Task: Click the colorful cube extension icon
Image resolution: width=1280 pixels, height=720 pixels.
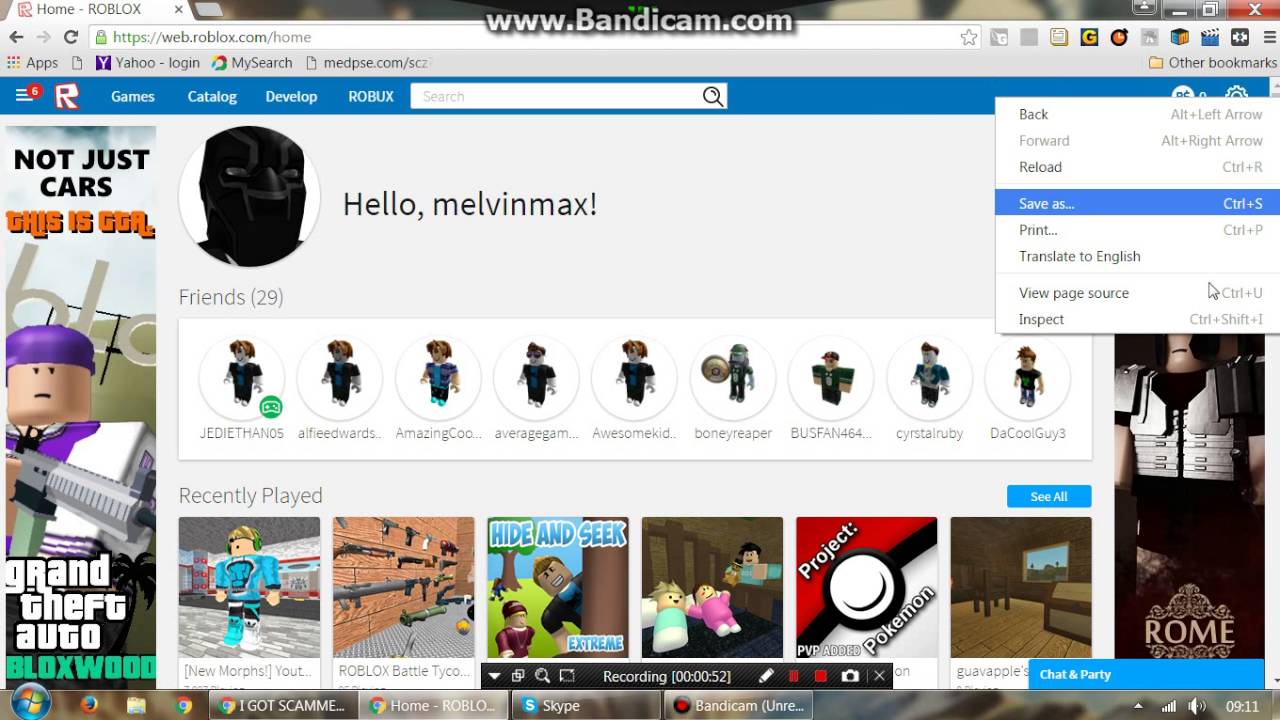Action: point(1180,37)
